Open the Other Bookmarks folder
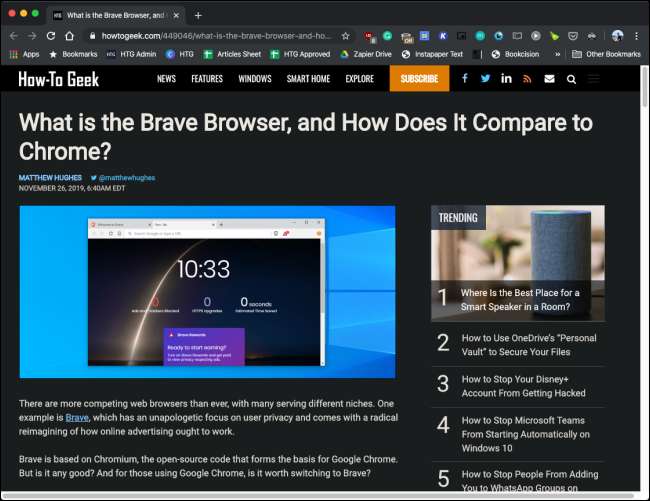Image resolution: width=650 pixels, height=501 pixels. pyautogui.click(x=606, y=54)
